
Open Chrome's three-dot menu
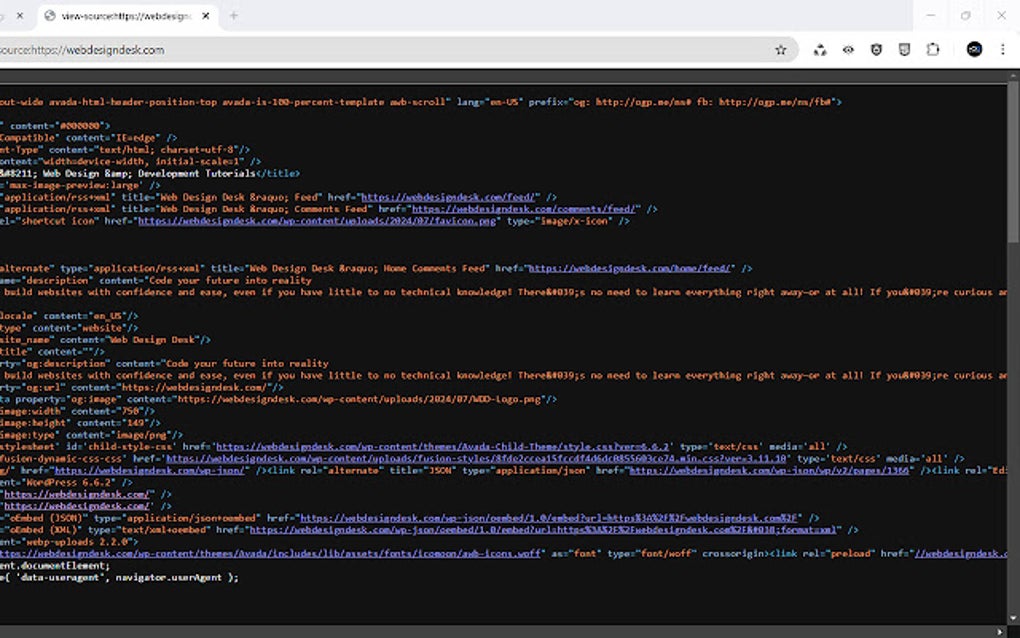[x=1003, y=49]
